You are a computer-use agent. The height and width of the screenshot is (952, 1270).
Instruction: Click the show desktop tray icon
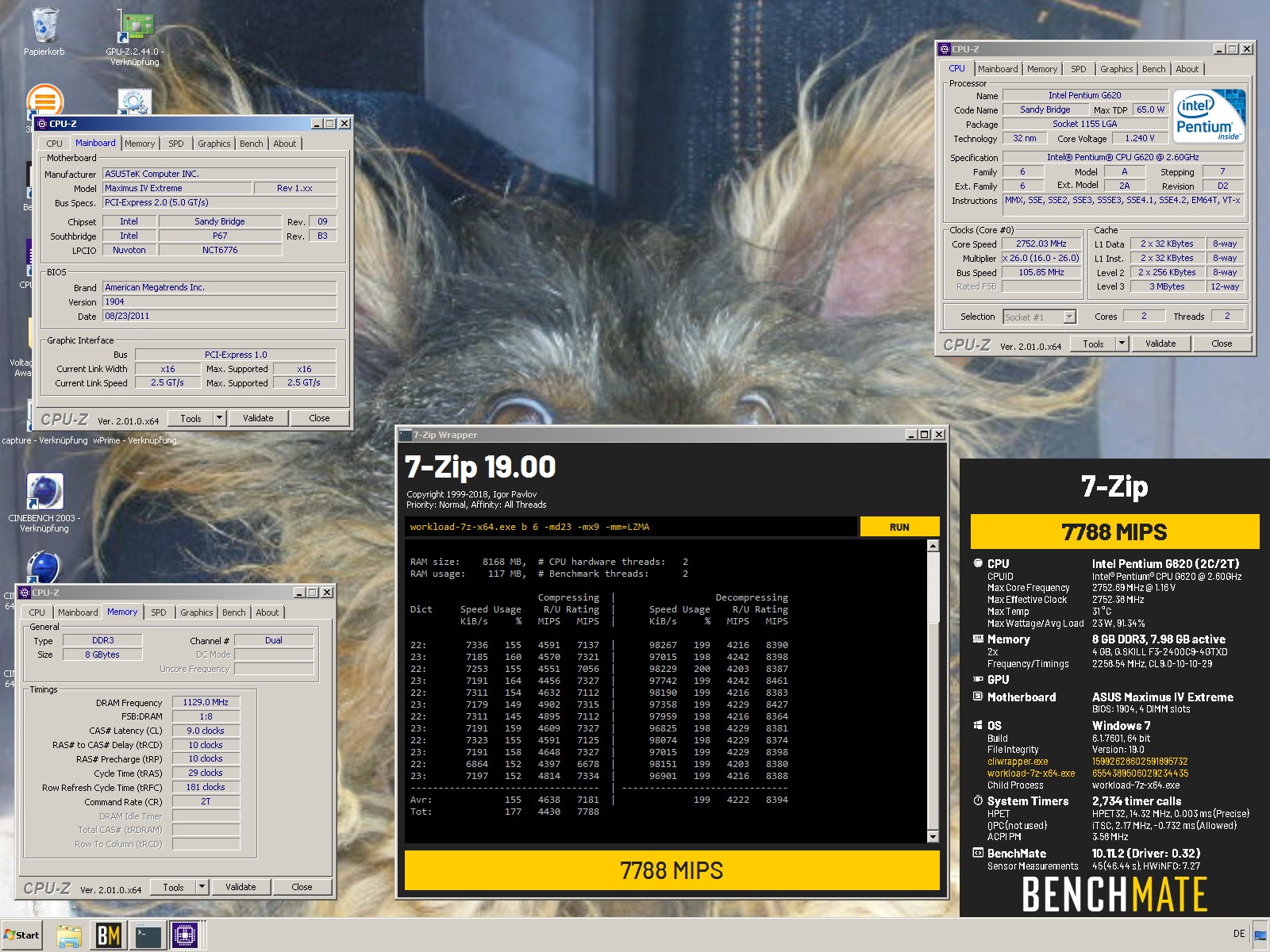[x=1260, y=935]
